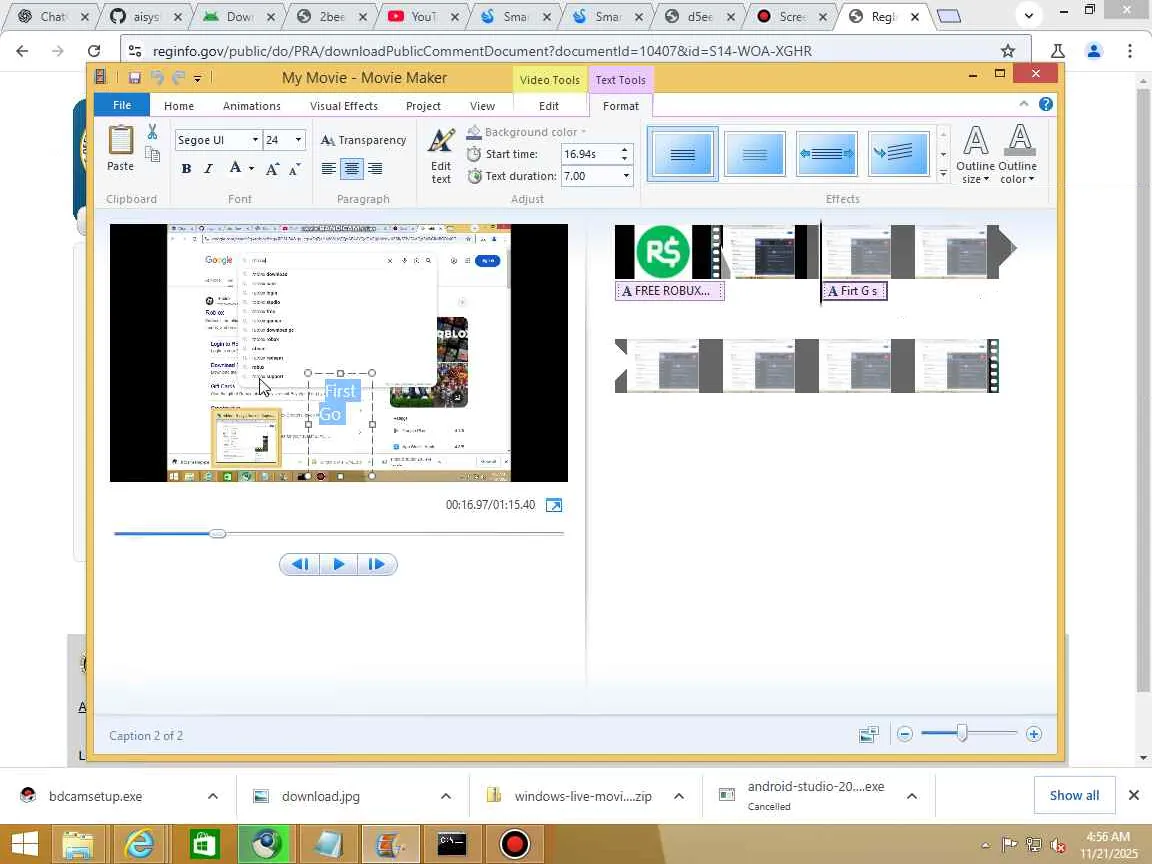Open the font size 24 dropdown
Image resolution: width=1152 pixels, height=864 pixels.
point(298,140)
